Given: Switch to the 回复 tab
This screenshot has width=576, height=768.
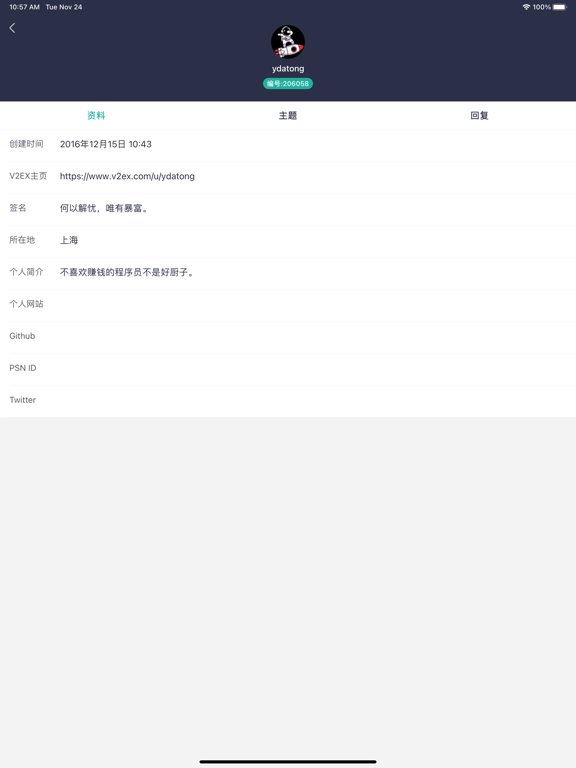Looking at the screenshot, I should [x=480, y=116].
